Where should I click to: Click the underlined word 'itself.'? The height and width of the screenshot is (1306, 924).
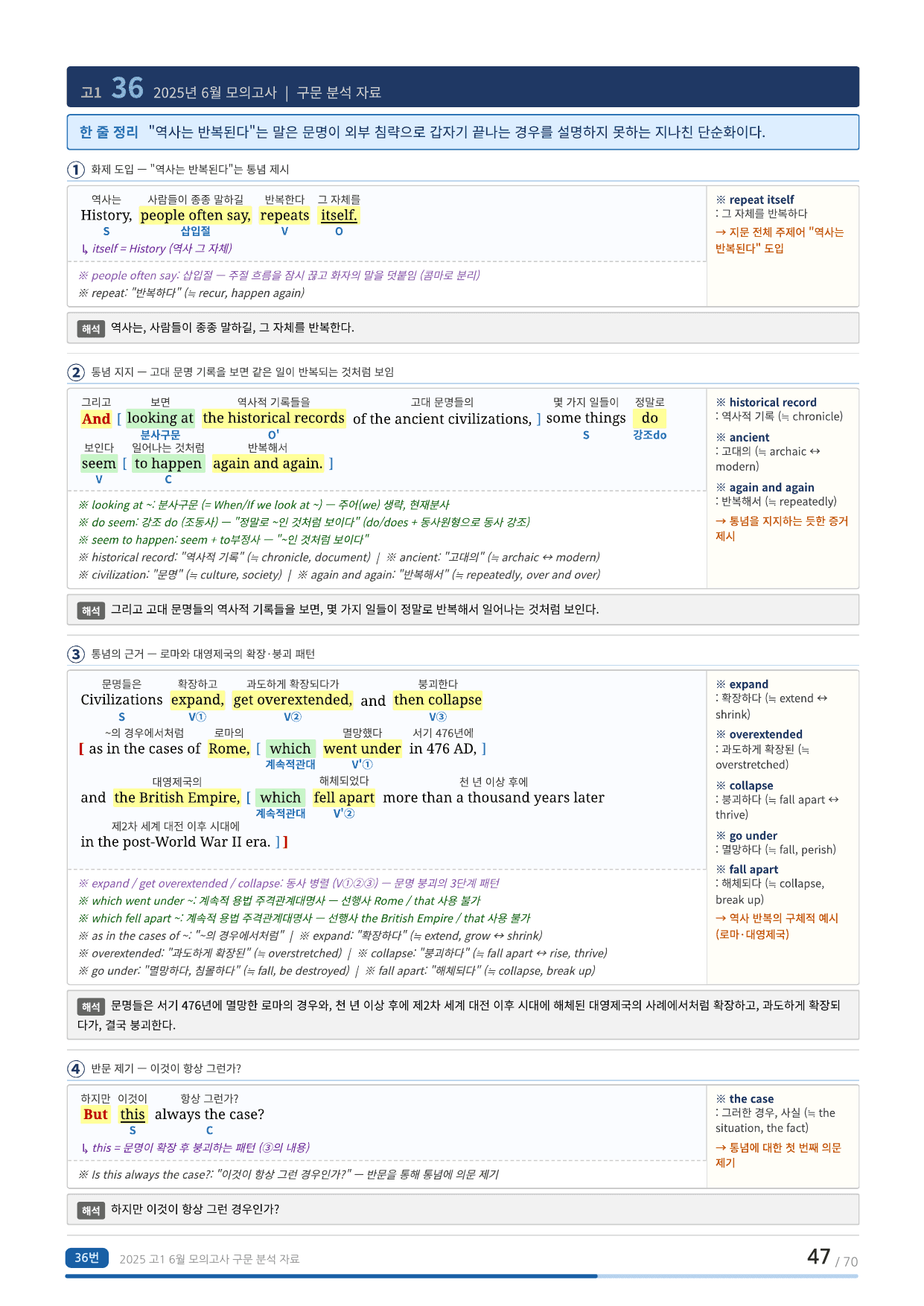[339, 215]
